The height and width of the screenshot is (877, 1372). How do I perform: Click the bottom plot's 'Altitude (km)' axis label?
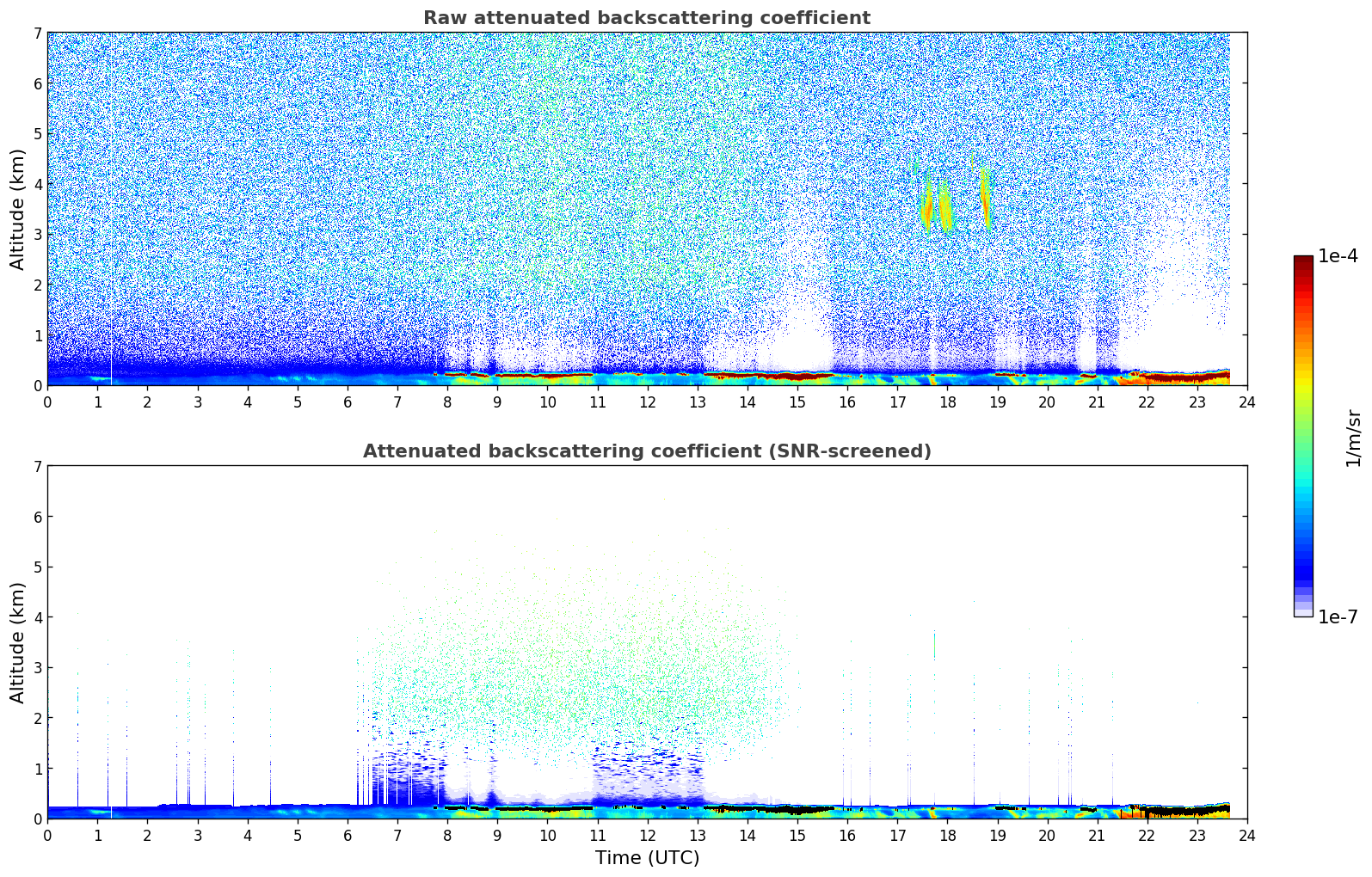click(18, 642)
